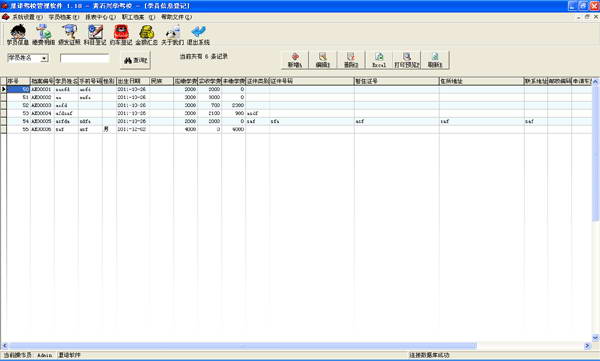Expand the 学员姓名 search field dropdown

tap(44, 58)
